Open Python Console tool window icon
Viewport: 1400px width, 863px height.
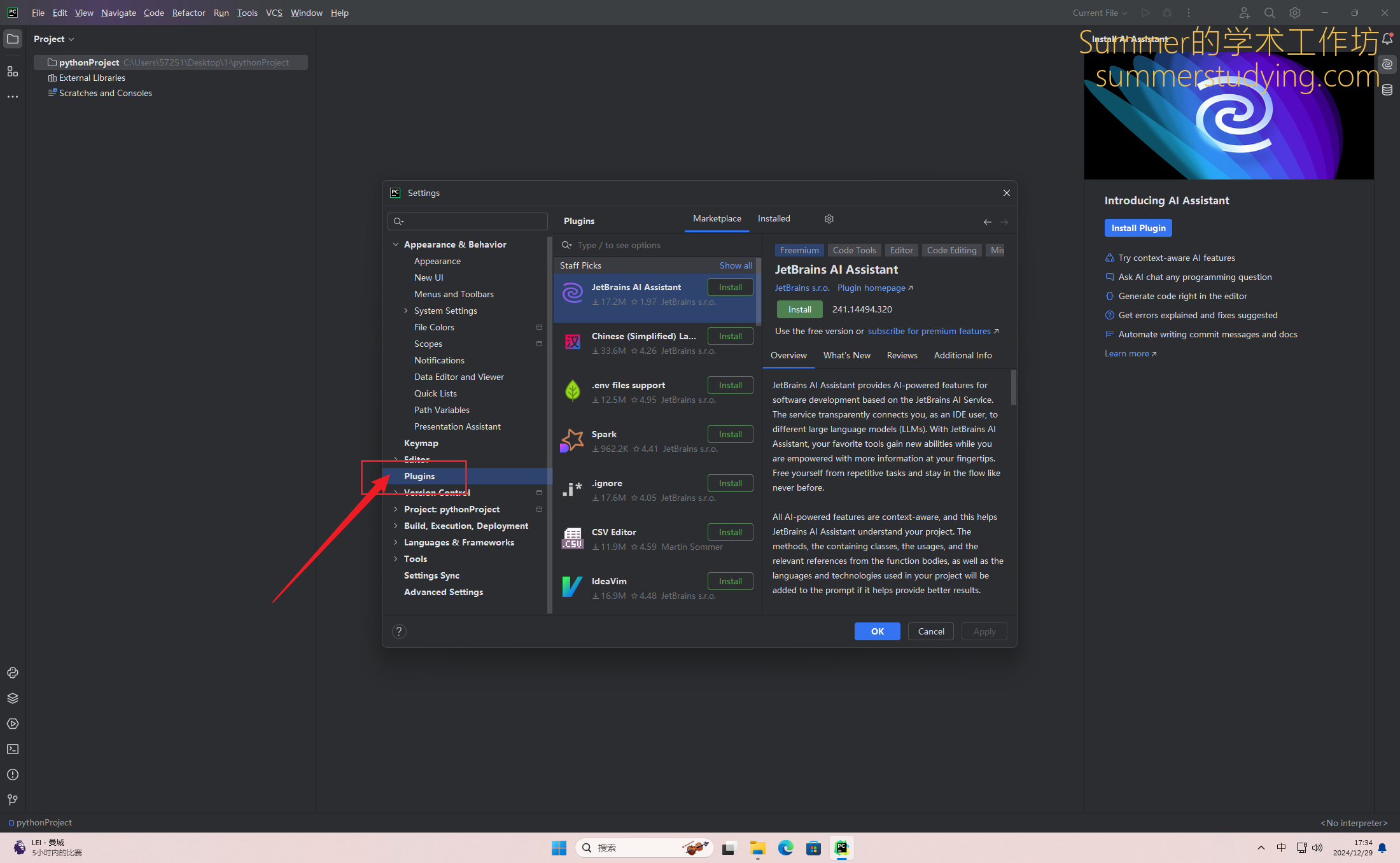point(13,673)
